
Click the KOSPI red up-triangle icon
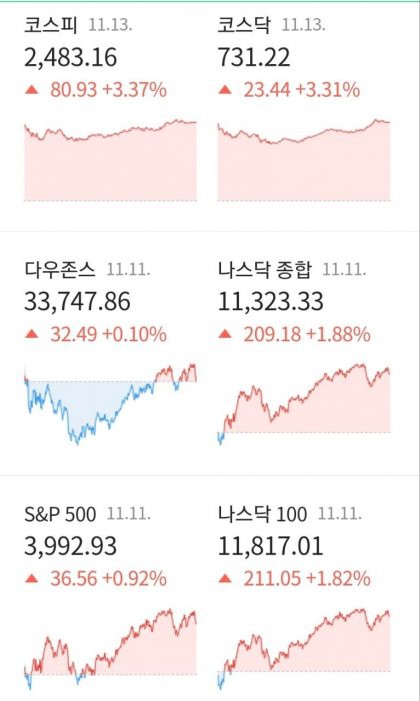[32, 90]
